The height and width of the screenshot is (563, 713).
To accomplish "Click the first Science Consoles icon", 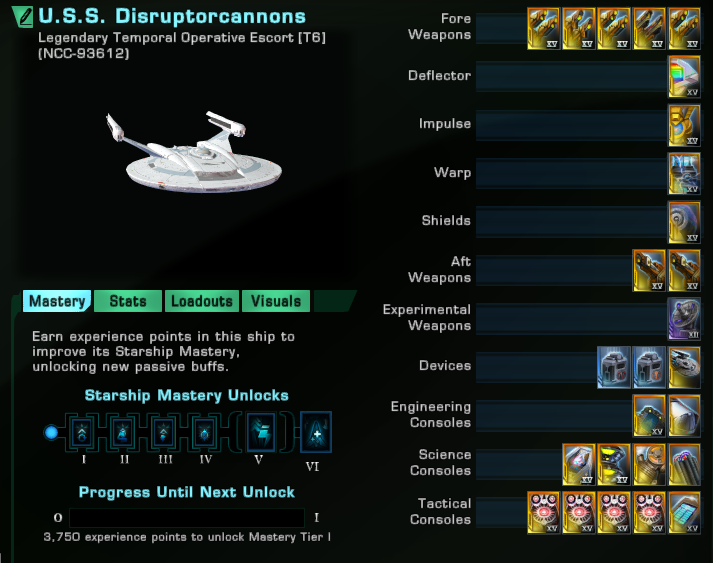I will coord(578,464).
